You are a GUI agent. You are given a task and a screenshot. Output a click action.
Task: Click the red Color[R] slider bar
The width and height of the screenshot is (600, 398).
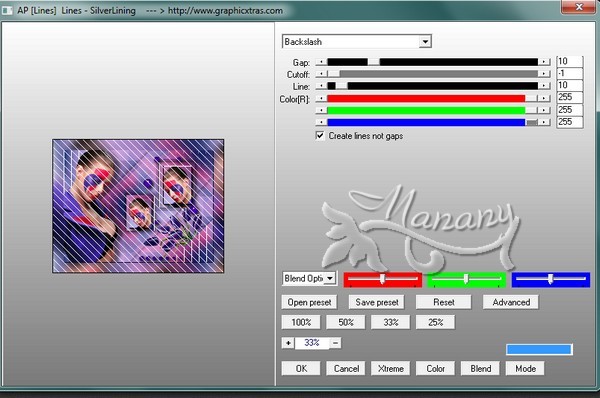(432, 99)
